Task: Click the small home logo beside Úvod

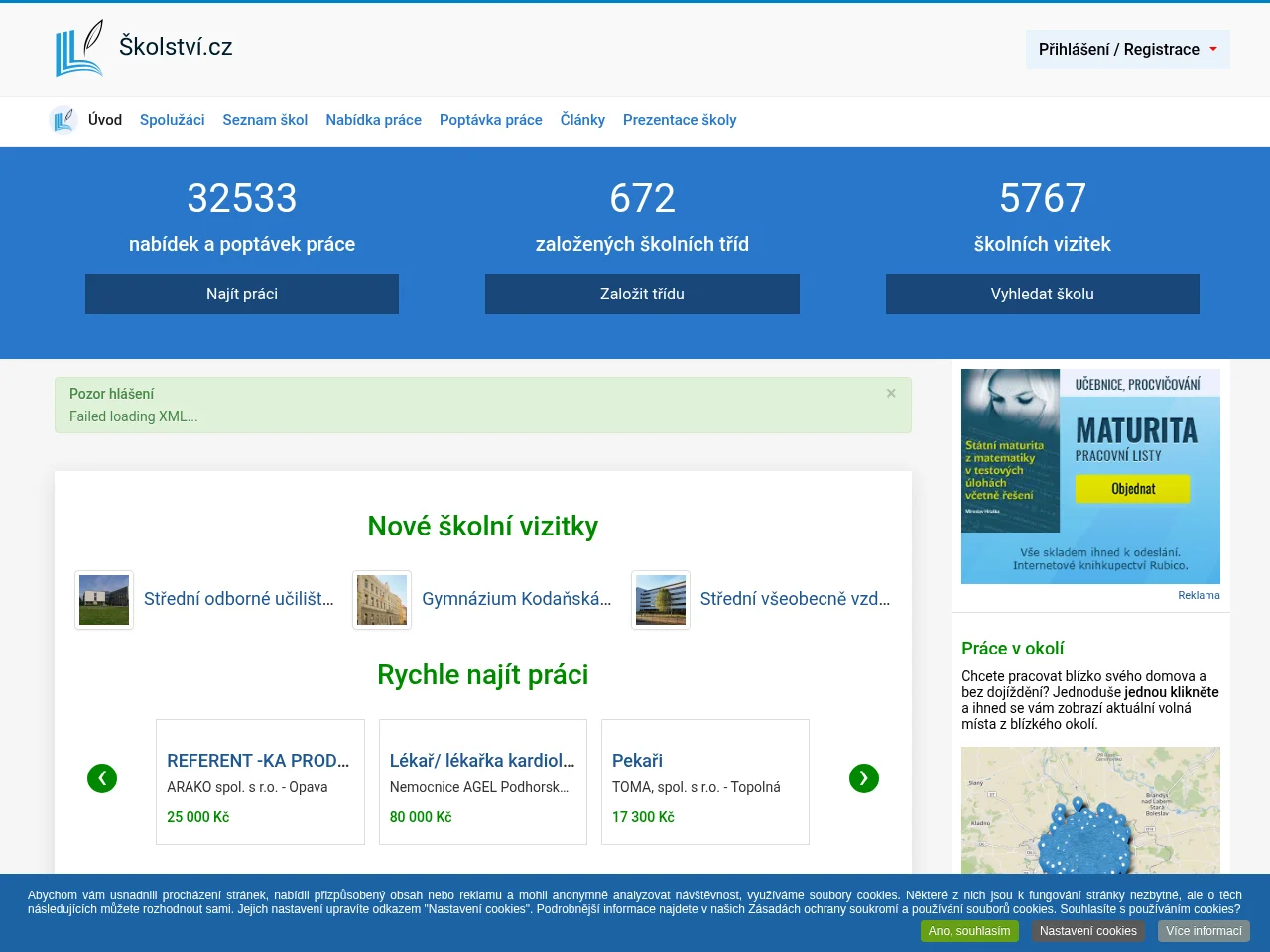Action: [x=63, y=120]
